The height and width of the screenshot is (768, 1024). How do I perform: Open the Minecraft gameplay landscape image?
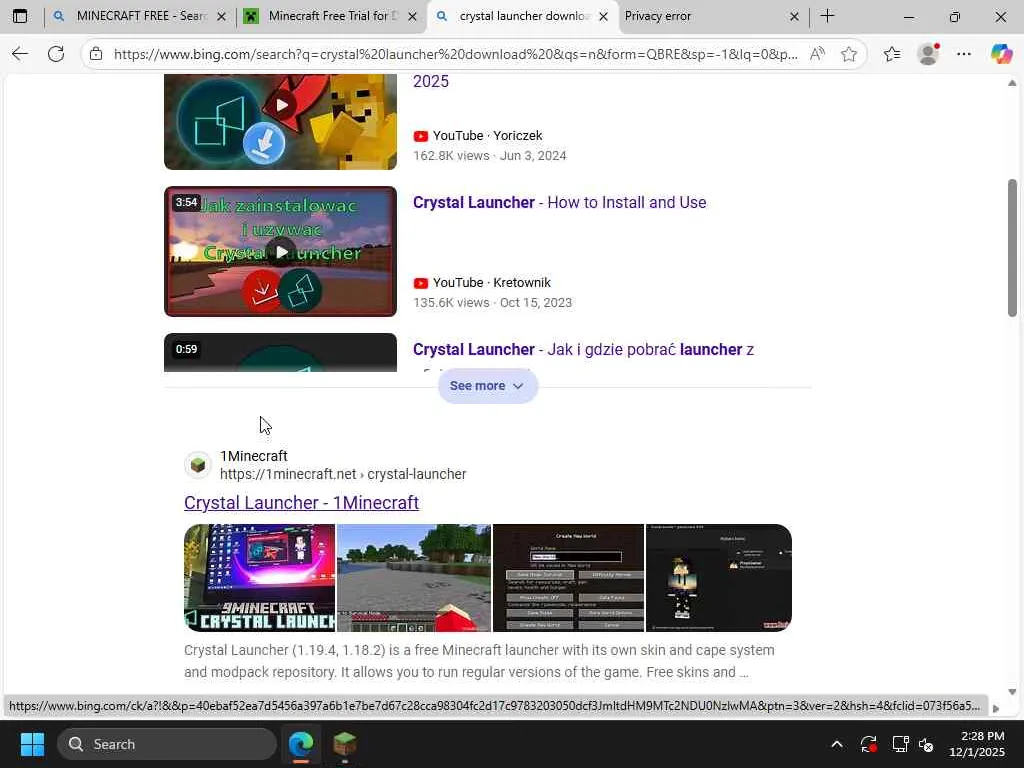[x=413, y=578]
